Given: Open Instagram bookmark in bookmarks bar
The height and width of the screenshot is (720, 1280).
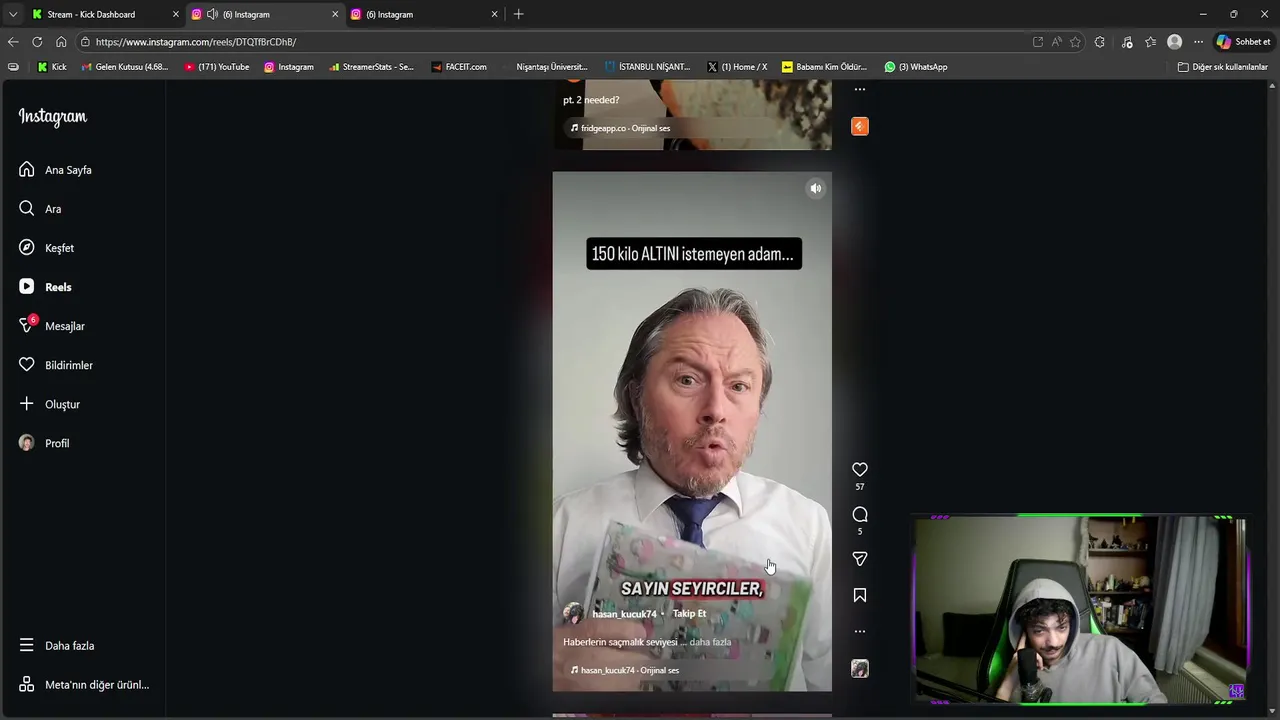Looking at the screenshot, I should (288, 67).
